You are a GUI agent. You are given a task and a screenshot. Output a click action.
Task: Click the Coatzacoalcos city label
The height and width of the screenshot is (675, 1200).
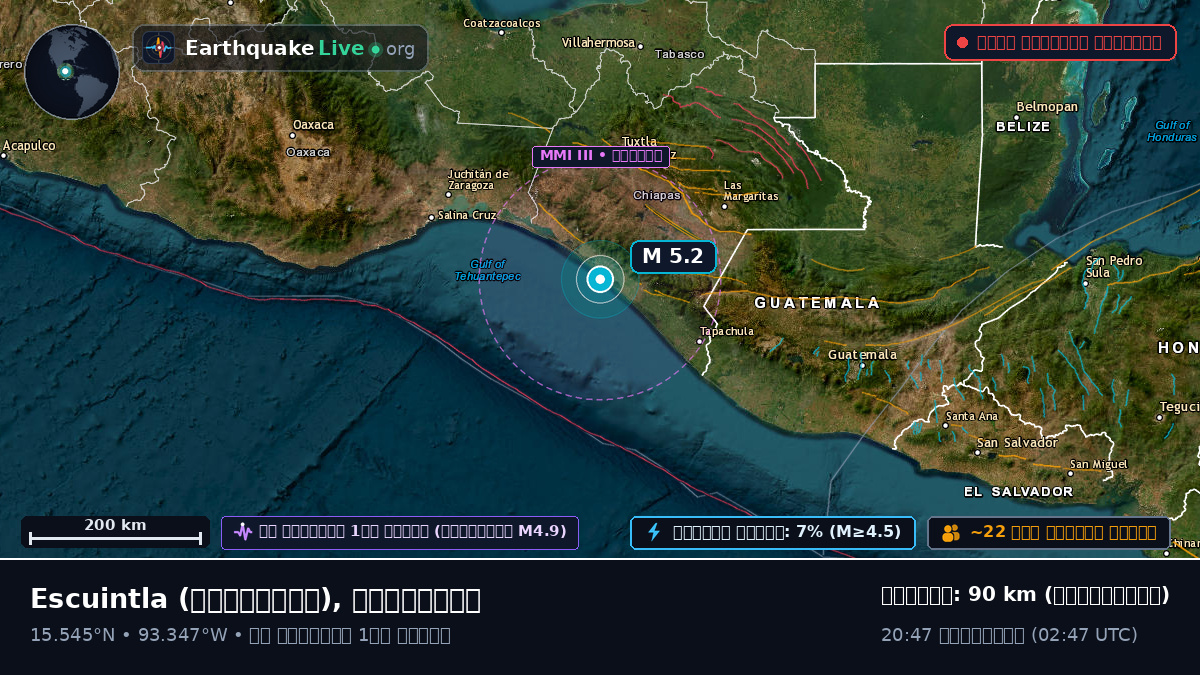[502, 23]
